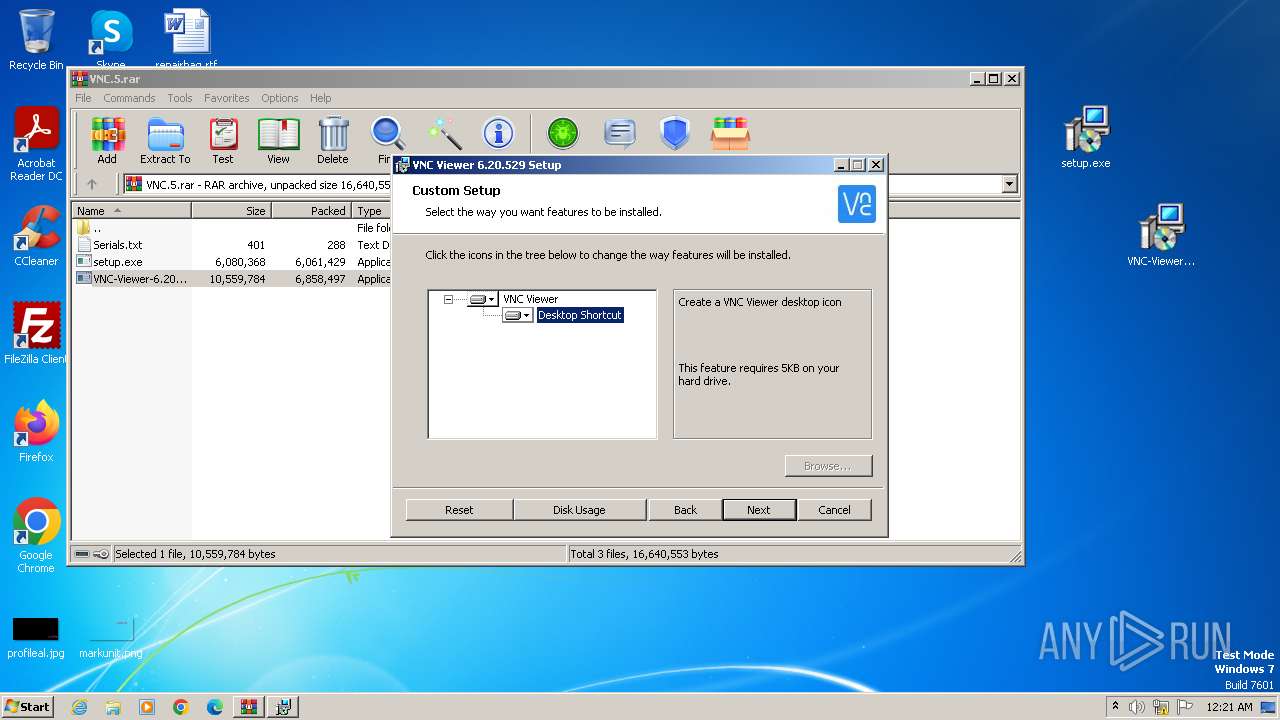Click the blue Protect shield icon
Image resolution: width=1280 pixels, height=720 pixels.
point(675,133)
